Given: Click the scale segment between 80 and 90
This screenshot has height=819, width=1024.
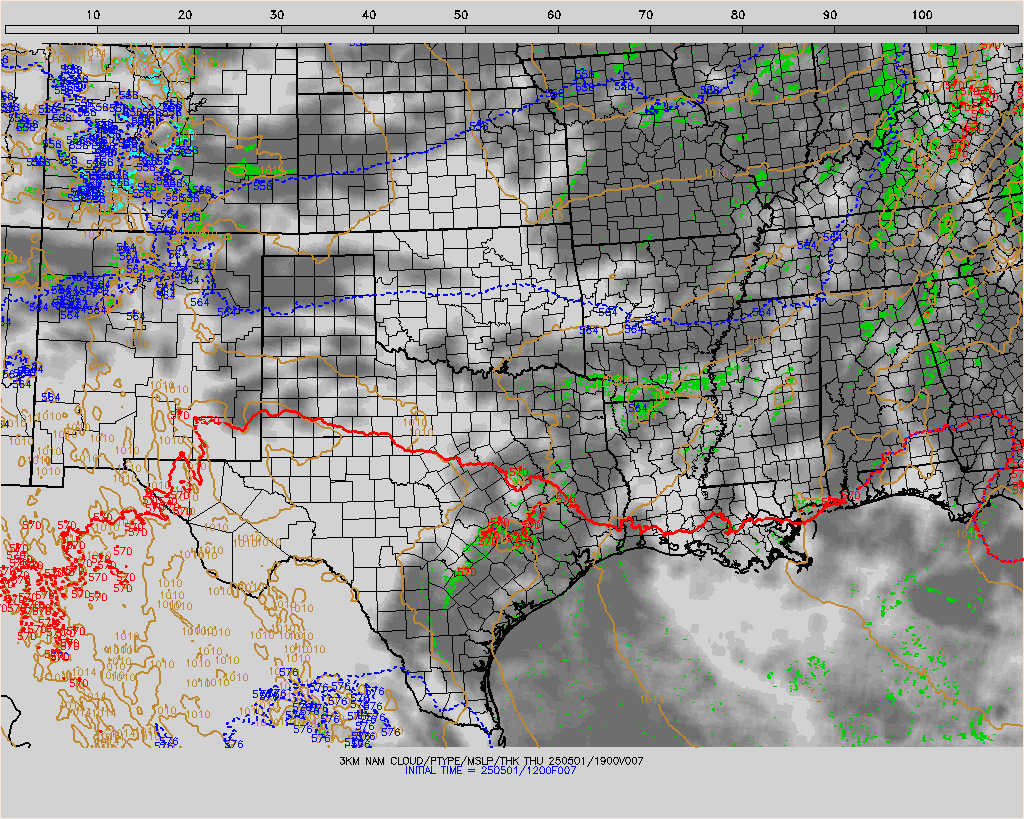Looking at the screenshot, I should [788, 29].
